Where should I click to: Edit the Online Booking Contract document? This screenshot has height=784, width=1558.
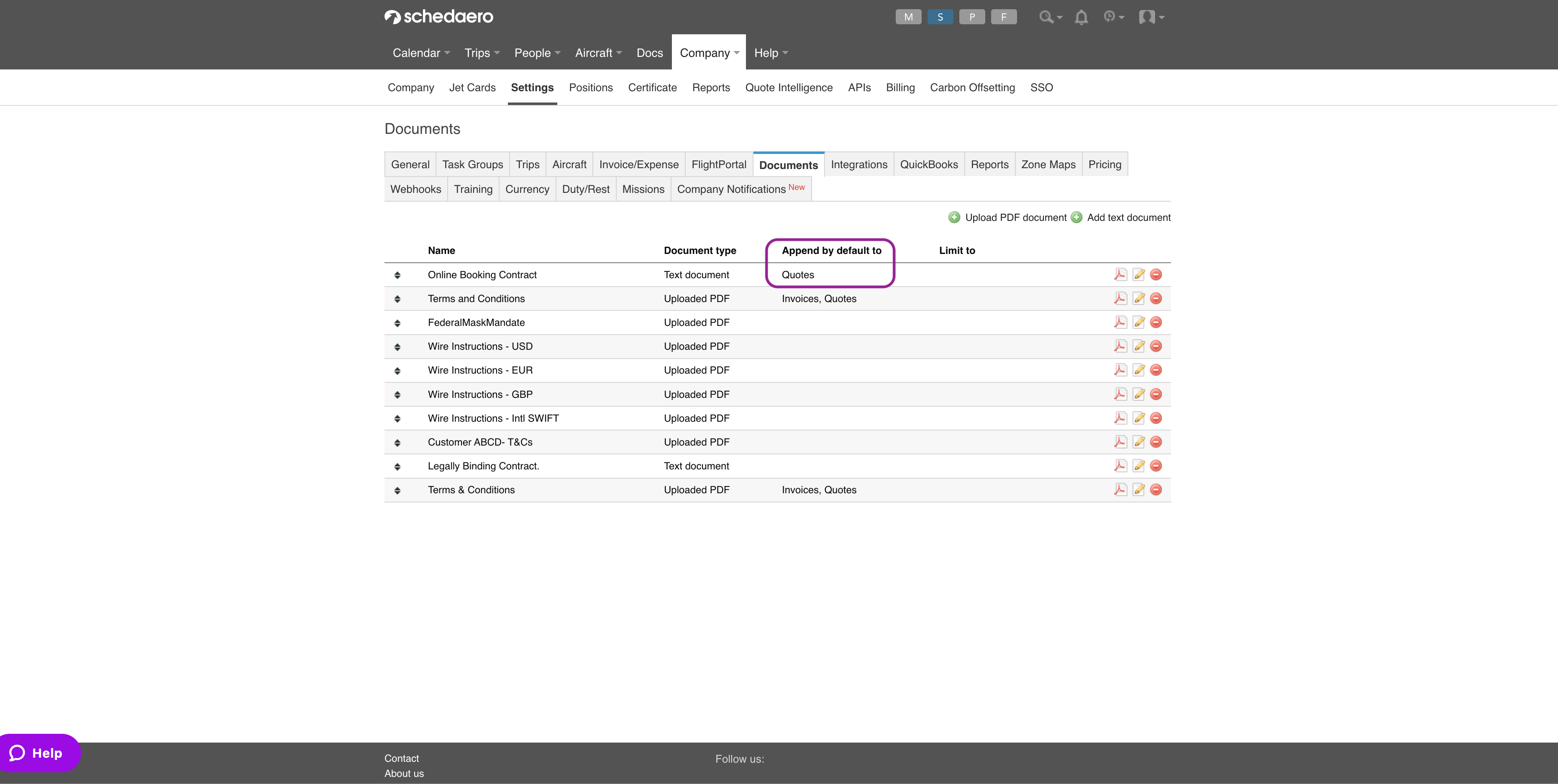click(x=1138, y=274)
